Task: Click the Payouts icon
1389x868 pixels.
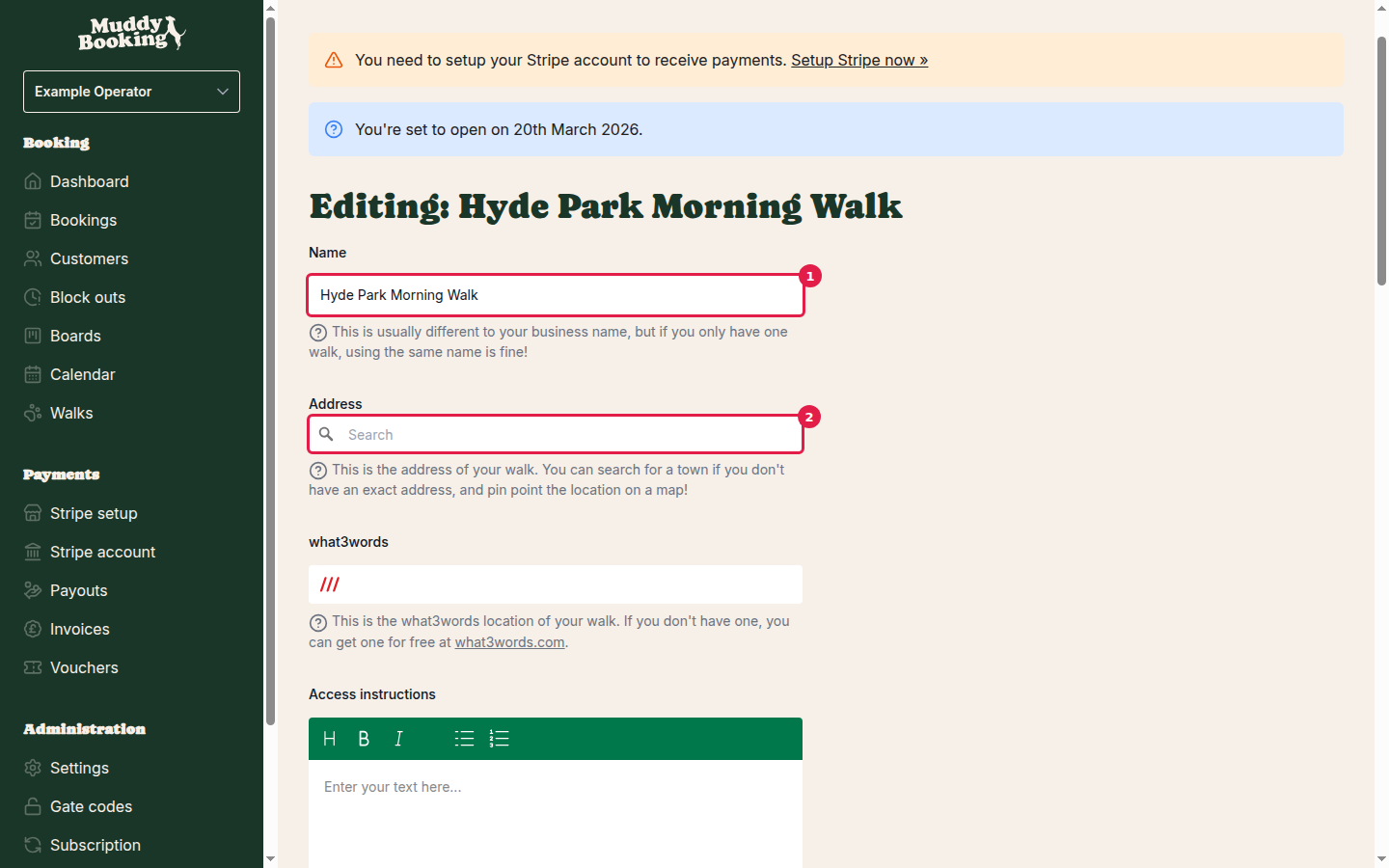Action: coord(32,590)
